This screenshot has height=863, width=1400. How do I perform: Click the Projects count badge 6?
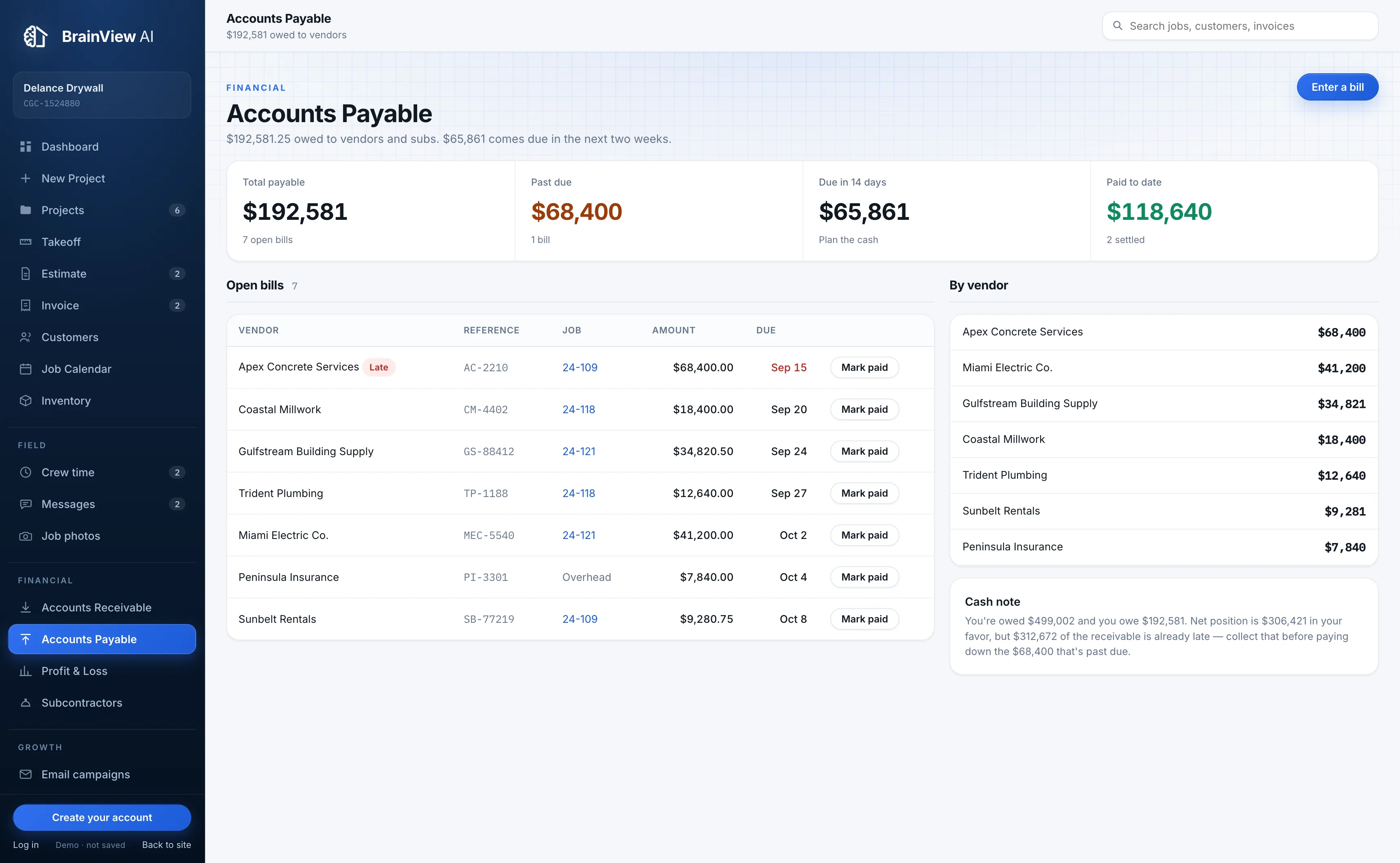pyautogui.click(x=177, y=210)
